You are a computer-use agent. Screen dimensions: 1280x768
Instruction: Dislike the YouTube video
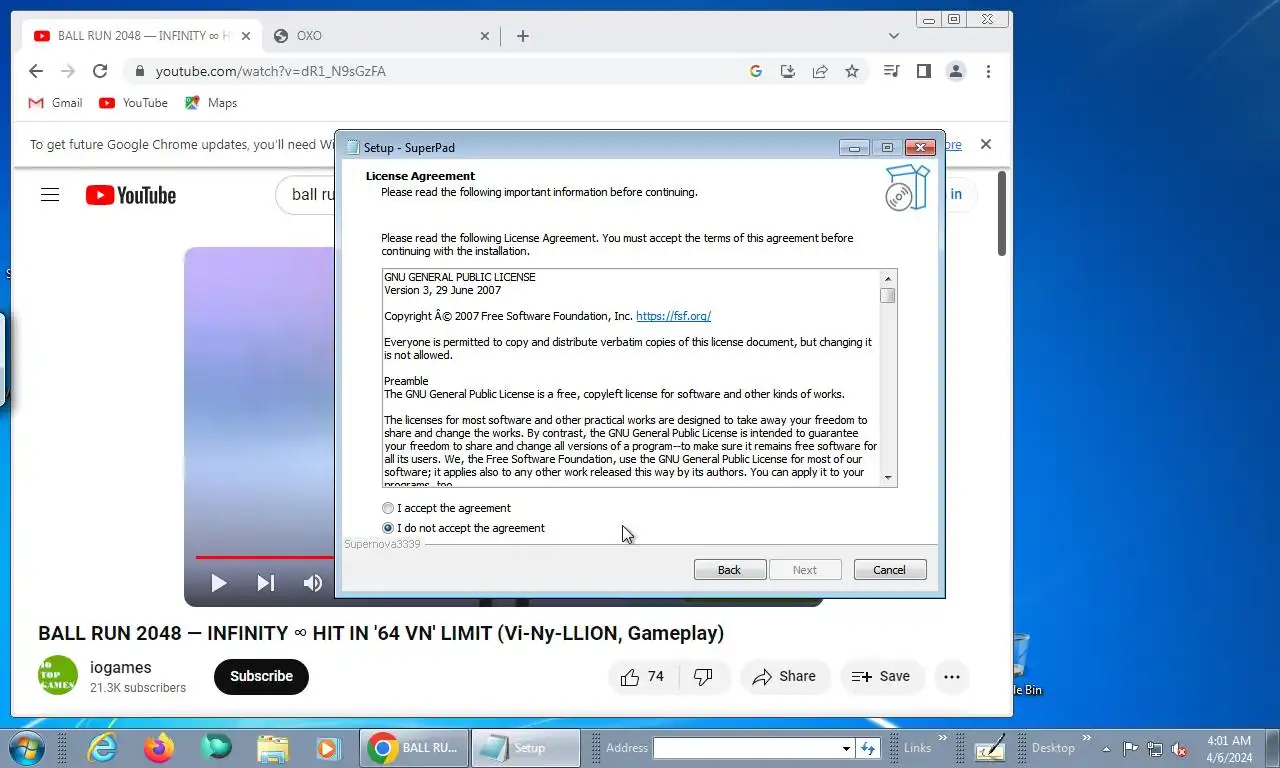pyautogui.click(x=704, y=677)
